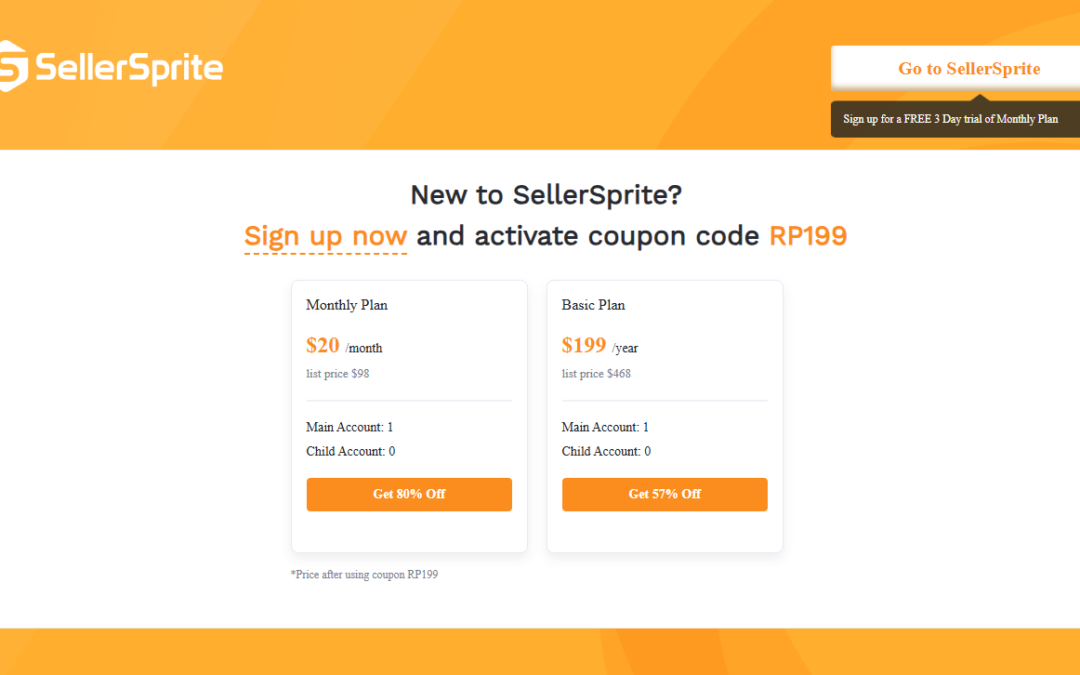Click the FREE 3 Day trial tooltip
This screenshot has height=675, width=1080.
(950, 119)
